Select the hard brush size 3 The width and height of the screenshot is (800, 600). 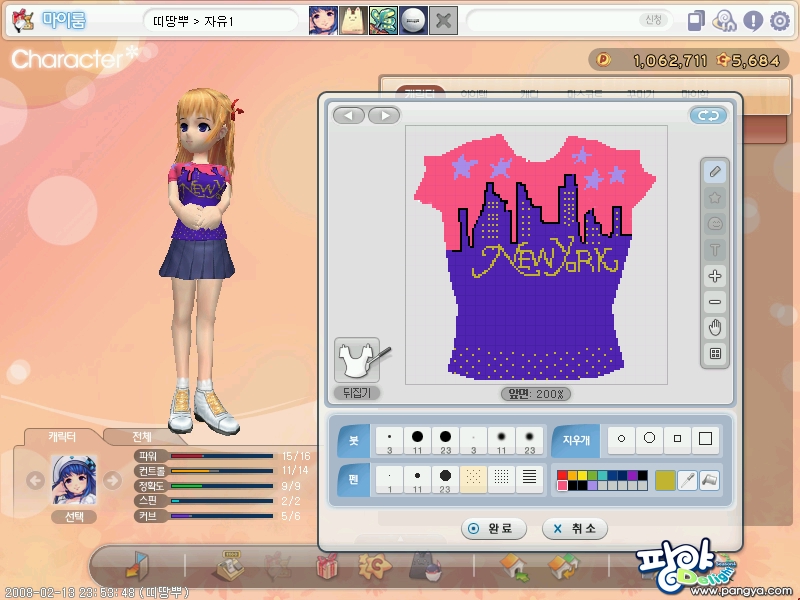(389, 440)
